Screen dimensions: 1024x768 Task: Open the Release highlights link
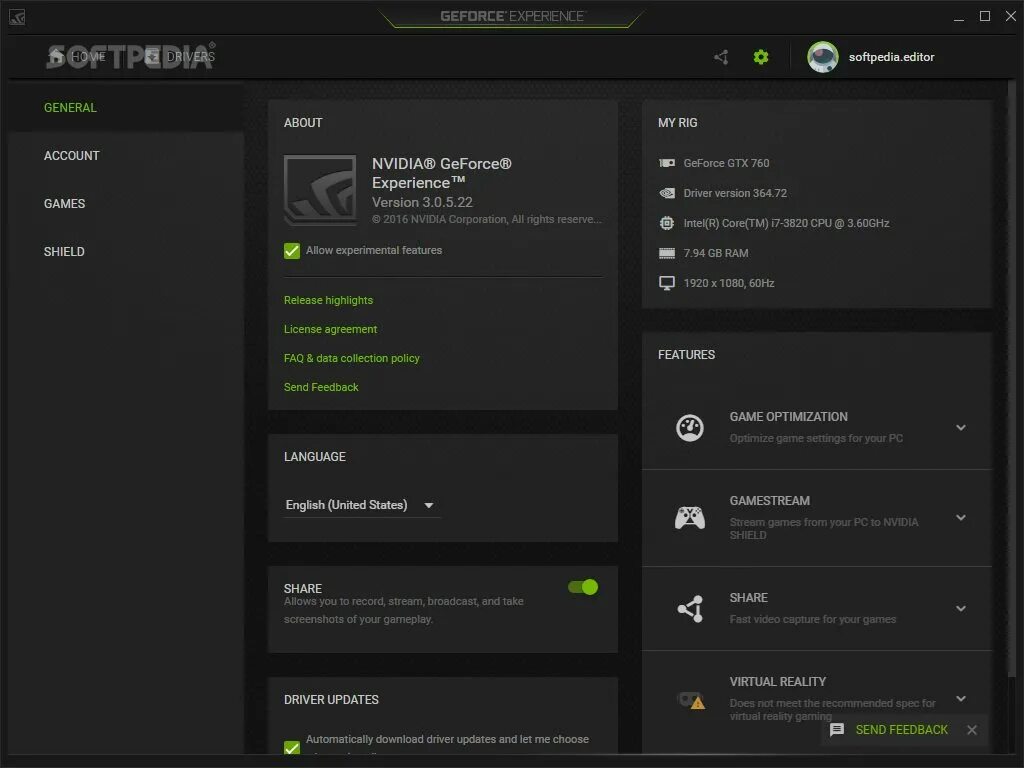(328, 300)
